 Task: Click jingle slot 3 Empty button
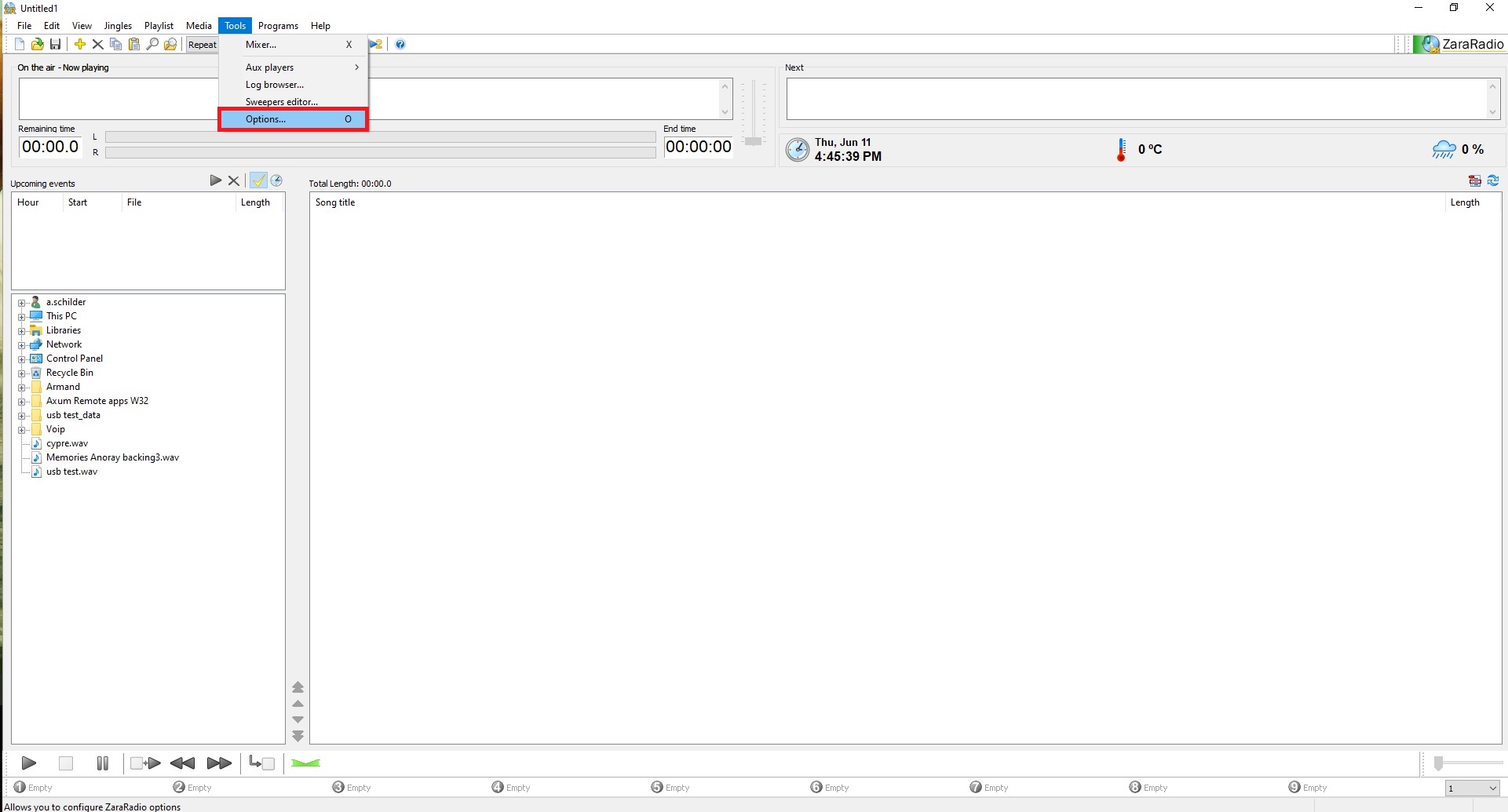(352, 788)
